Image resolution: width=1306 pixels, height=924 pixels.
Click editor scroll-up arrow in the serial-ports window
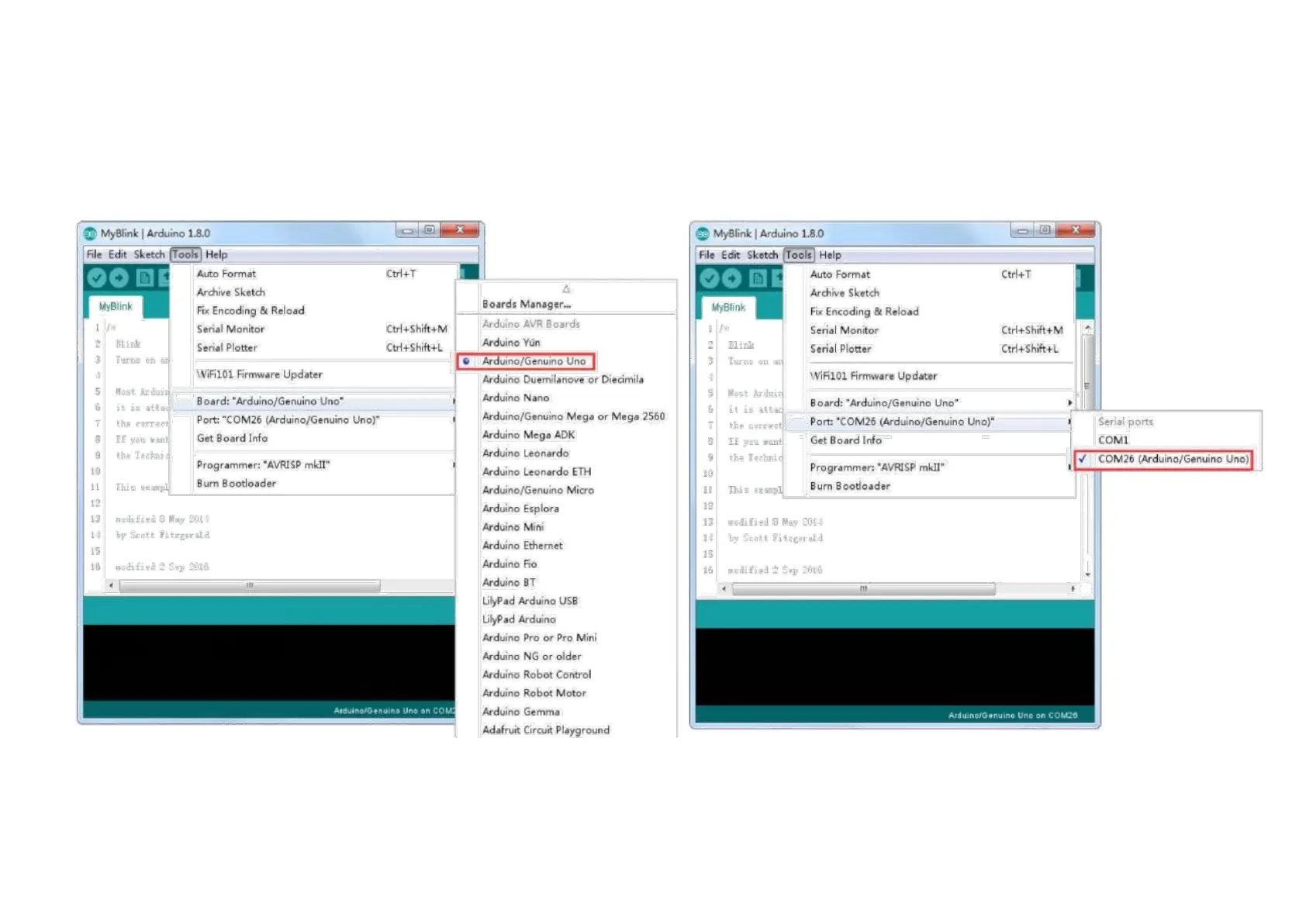[1088, 329]
